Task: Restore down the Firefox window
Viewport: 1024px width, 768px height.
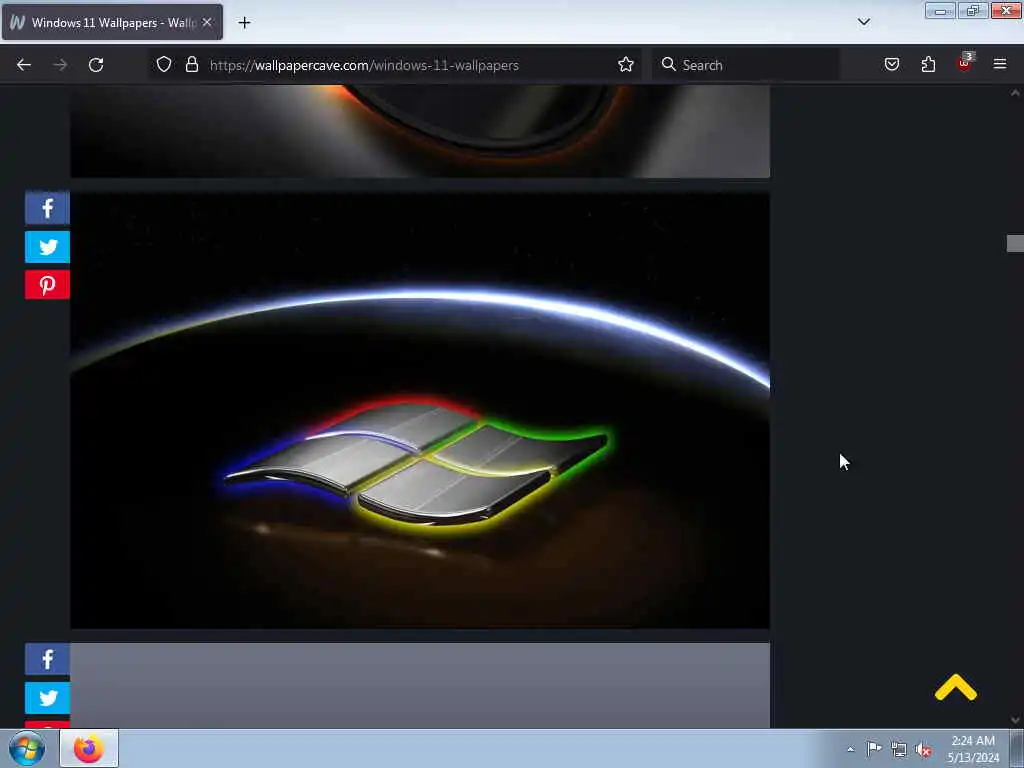Action: pyautogui.click(x=973, y=11)
